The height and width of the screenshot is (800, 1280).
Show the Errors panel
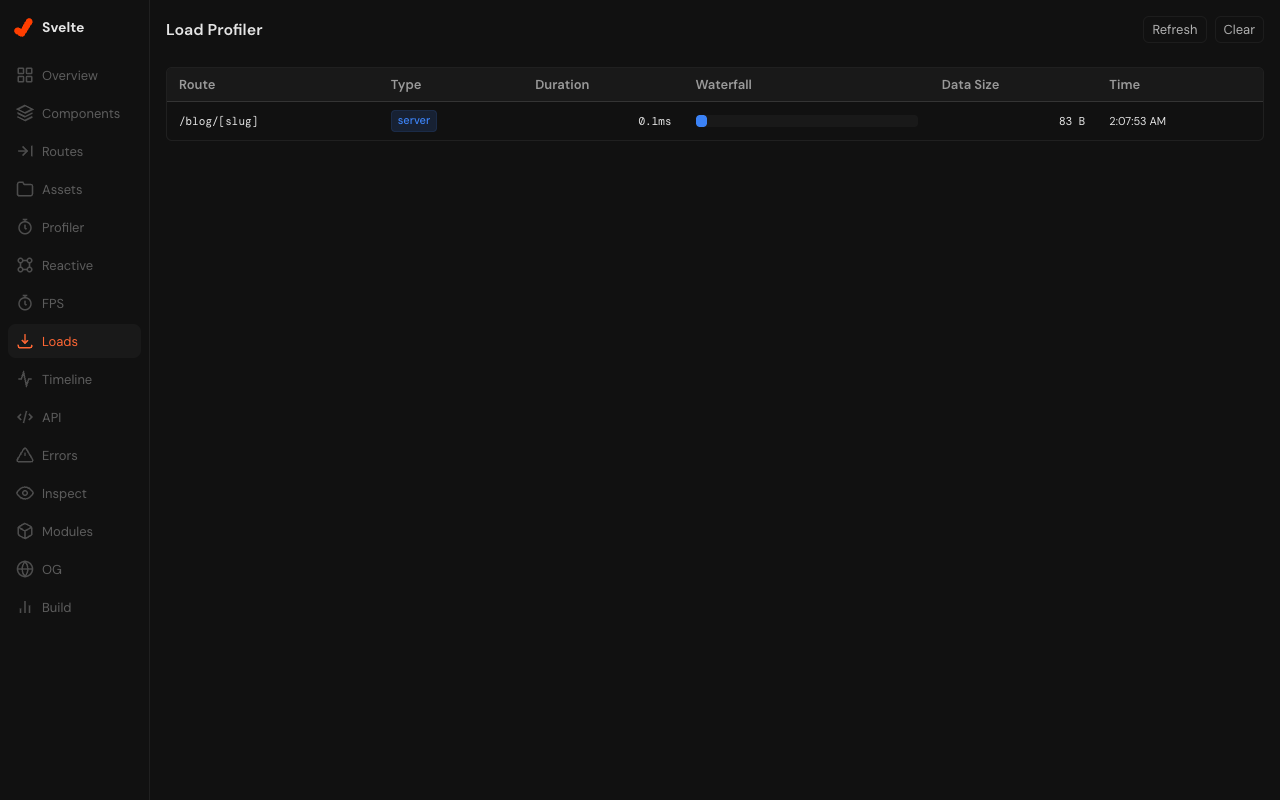[74, 455]
